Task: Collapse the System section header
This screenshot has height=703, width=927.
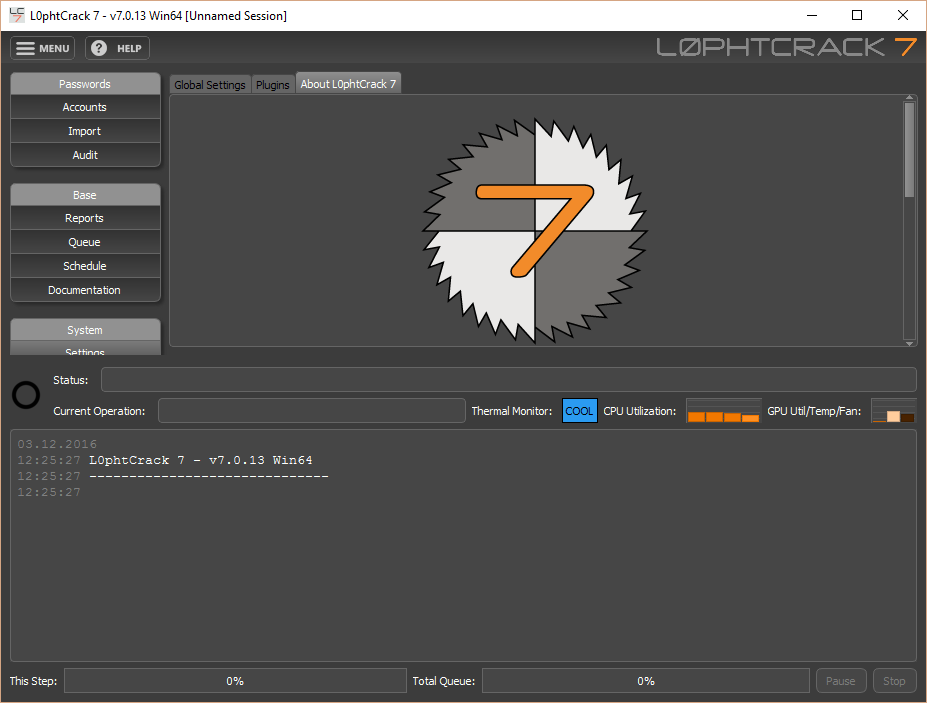Action: [85, 330]
